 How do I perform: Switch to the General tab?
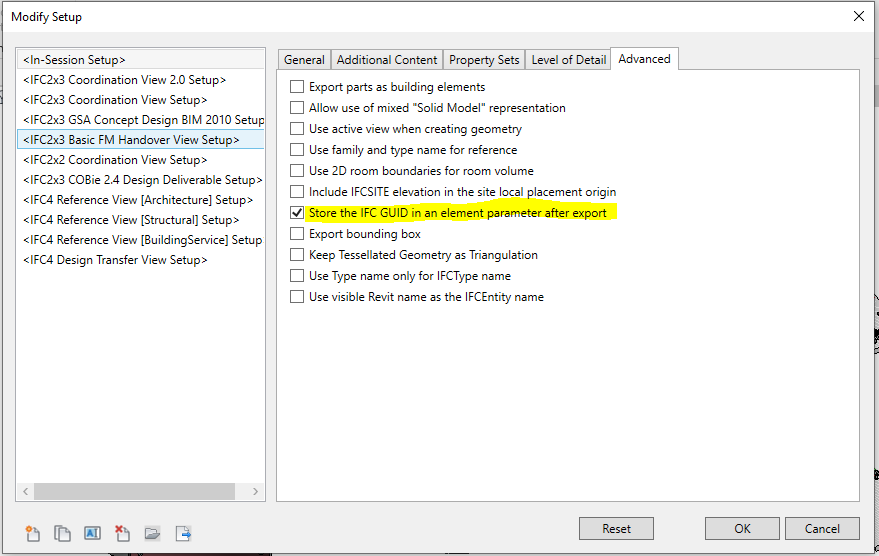point(304,60)
